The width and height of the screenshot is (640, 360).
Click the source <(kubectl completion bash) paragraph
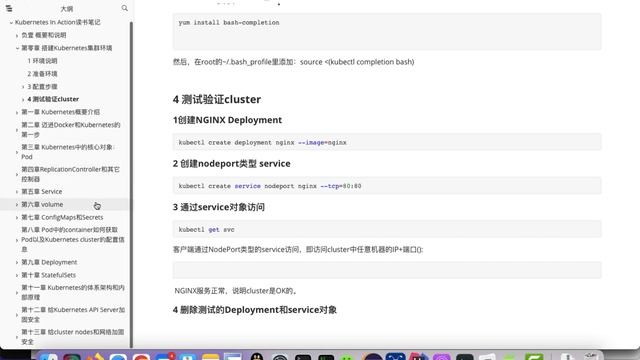tap(293, 62)
